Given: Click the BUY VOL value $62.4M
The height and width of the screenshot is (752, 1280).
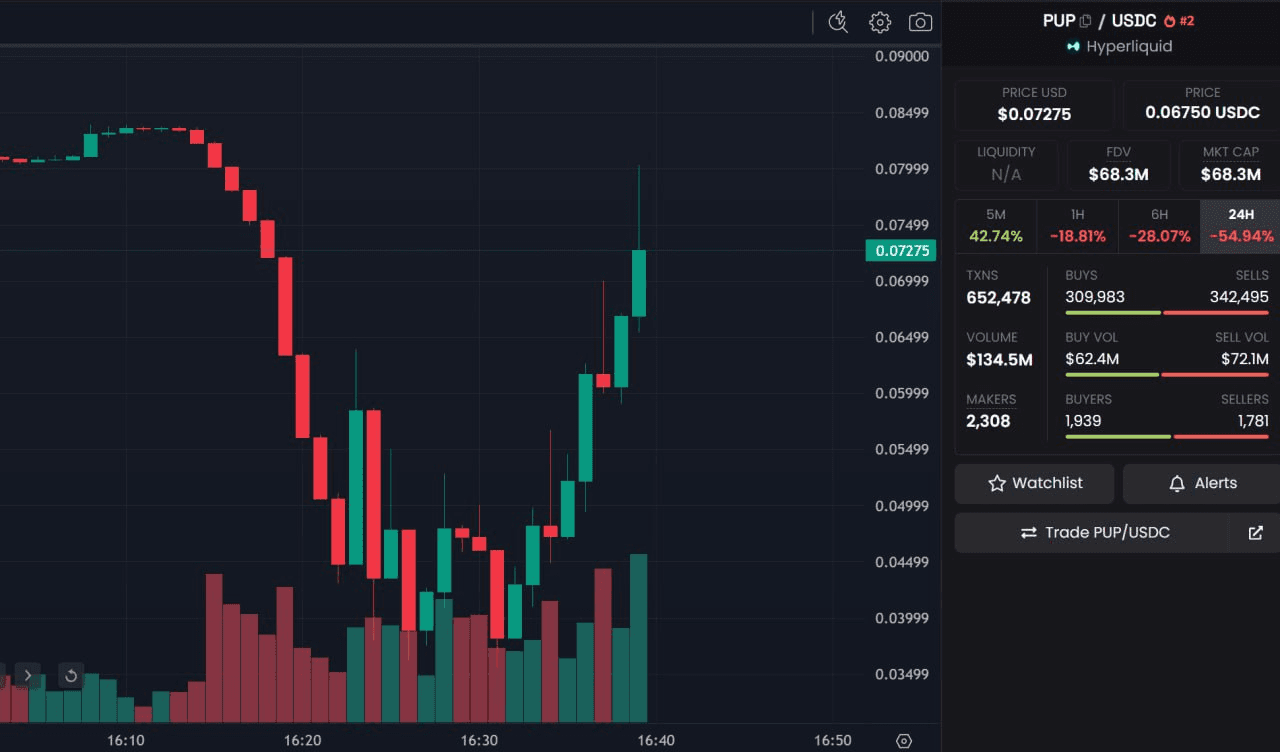Looking at the screenshot, I should tap(1092, 359).
